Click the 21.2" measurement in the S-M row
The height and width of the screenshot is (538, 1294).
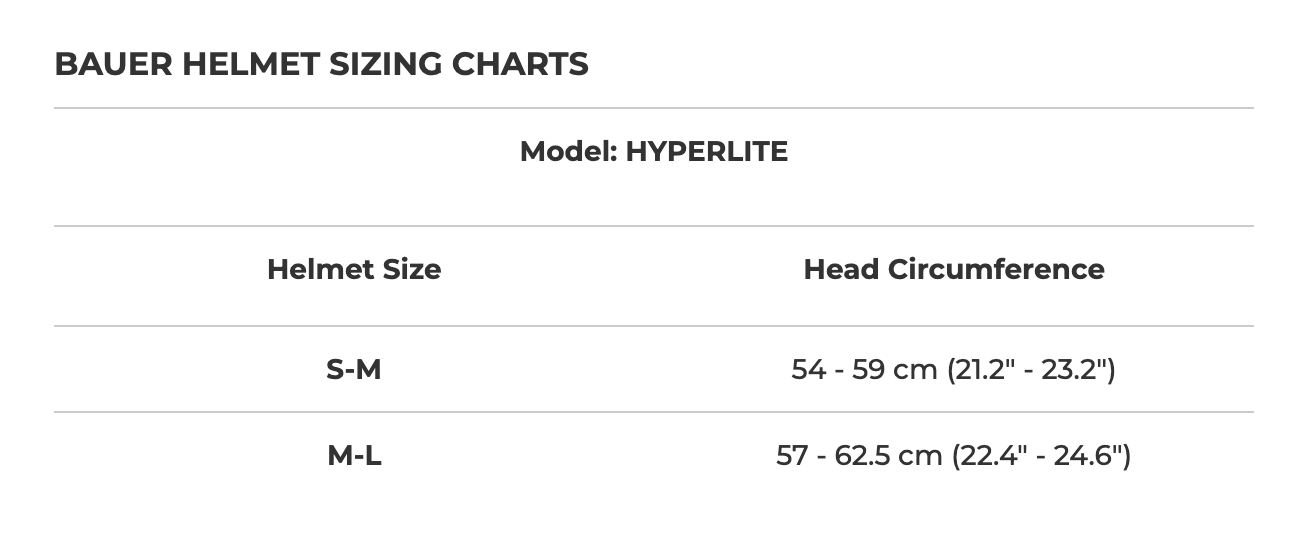(x=982, y=370)
